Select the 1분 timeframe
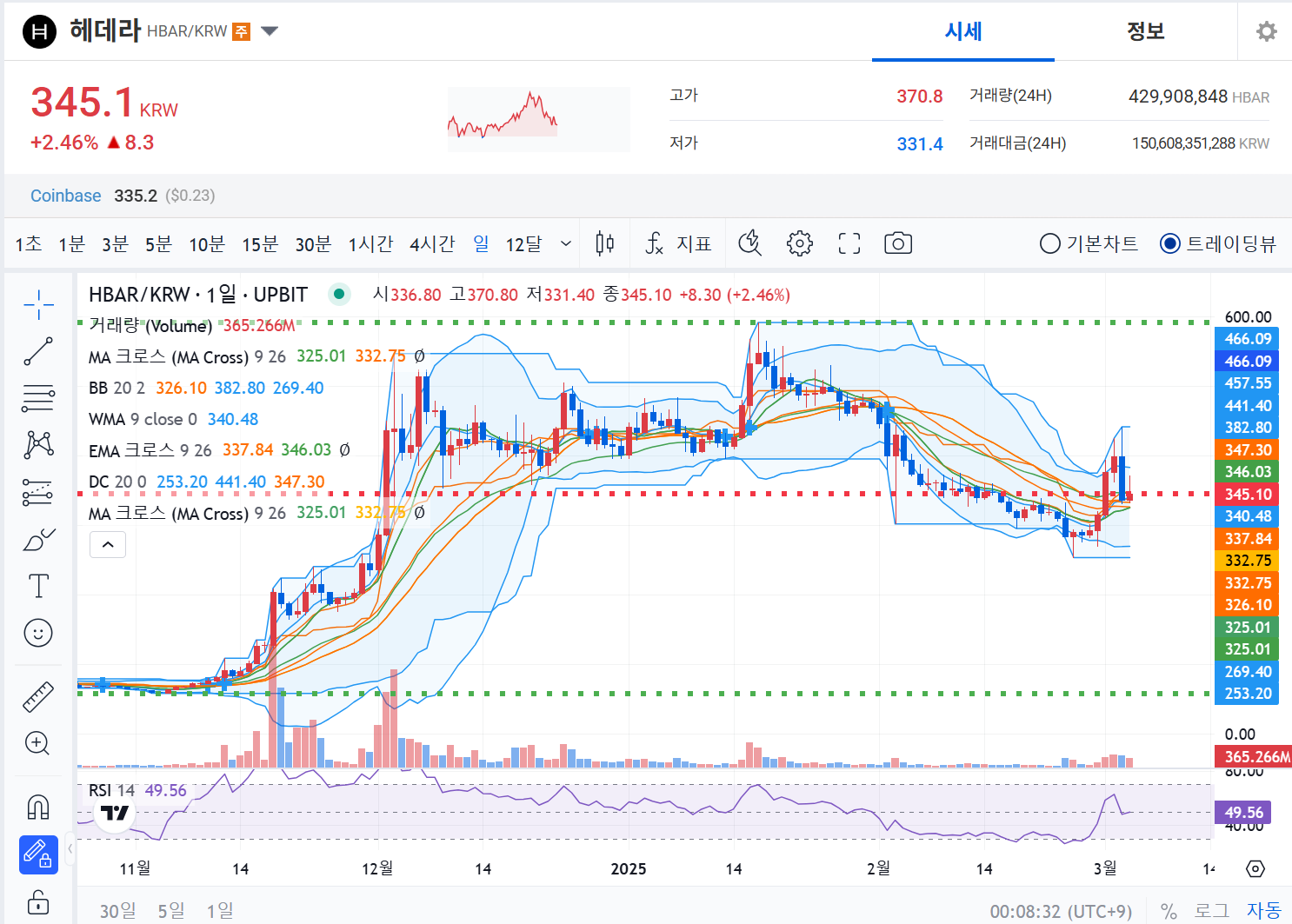This screenshot has width=1292, height=924. [x=71, y=244]
